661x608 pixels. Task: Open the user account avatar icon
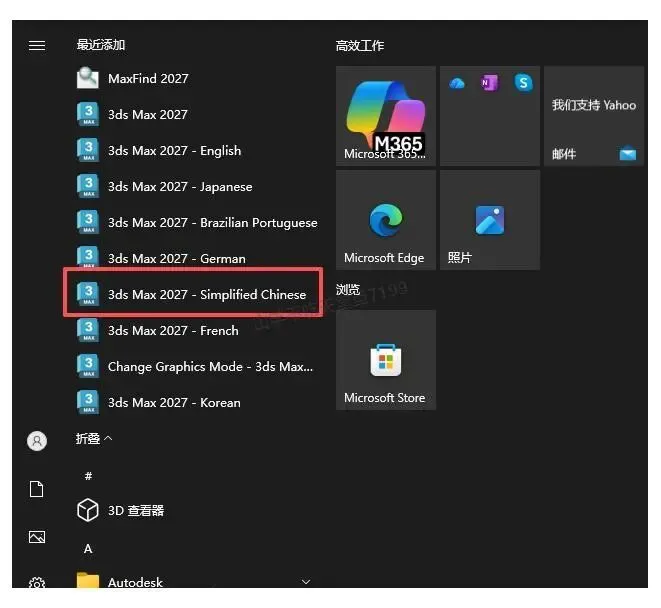[37, 441]
